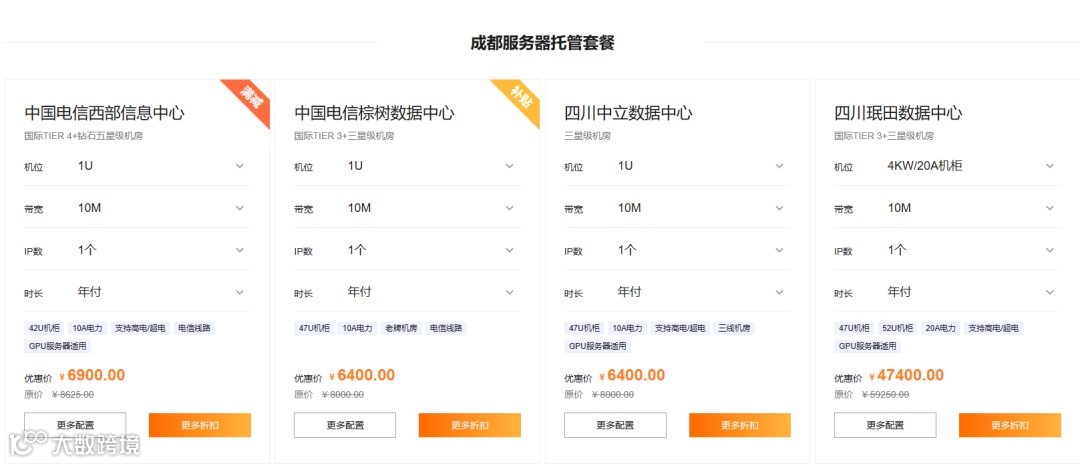Open 机位 4KW/20A机柜 dropdown in 四川珉田 card
The image size is (1080, 464).
click(x=970, y=166)
